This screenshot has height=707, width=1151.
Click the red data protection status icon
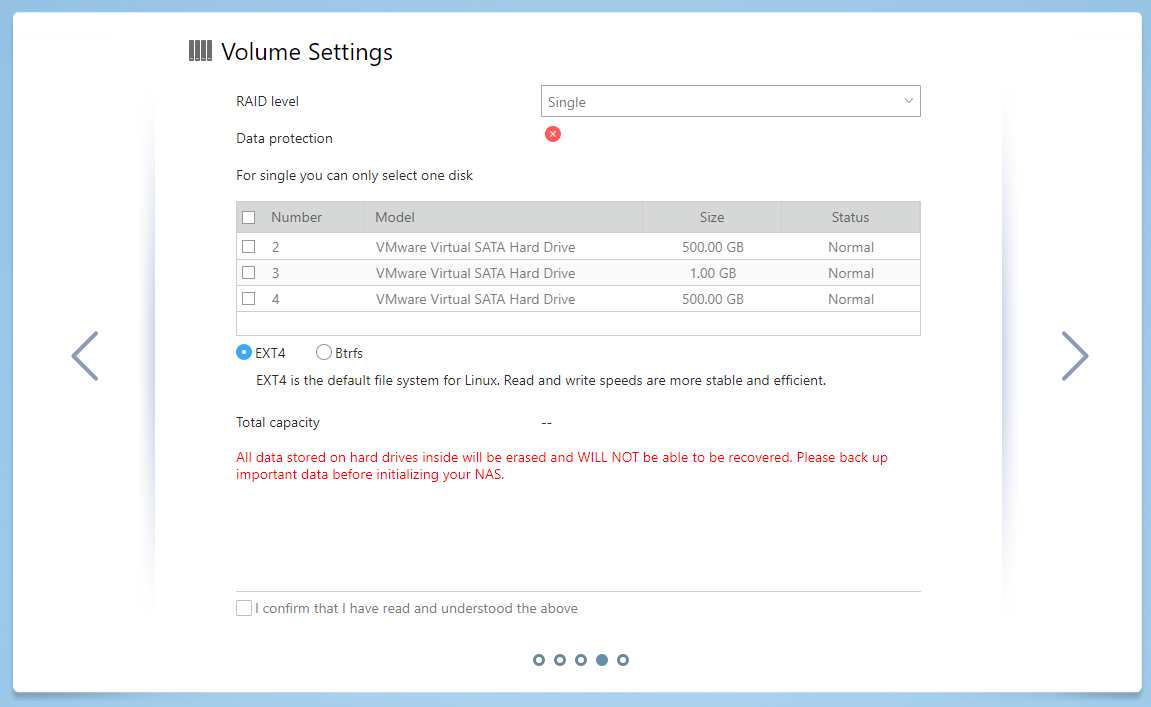coord(553,134)
